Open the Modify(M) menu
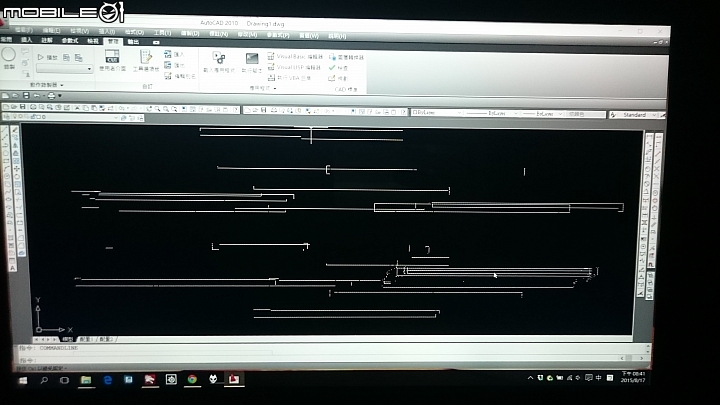Image resolution: width=720 pixels, height=405 pixels. (247, 34)
